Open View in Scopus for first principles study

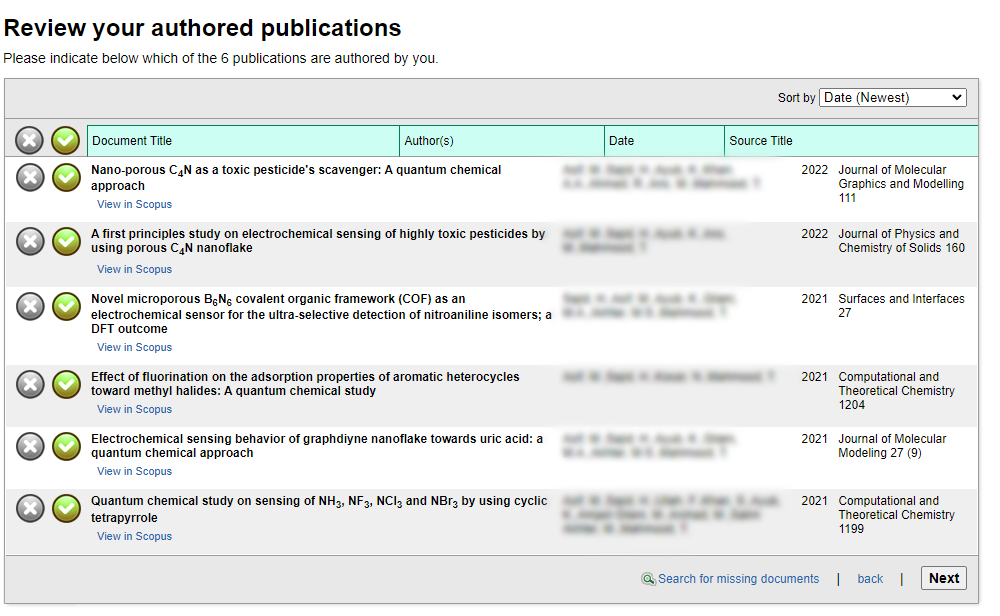[135, 269]
